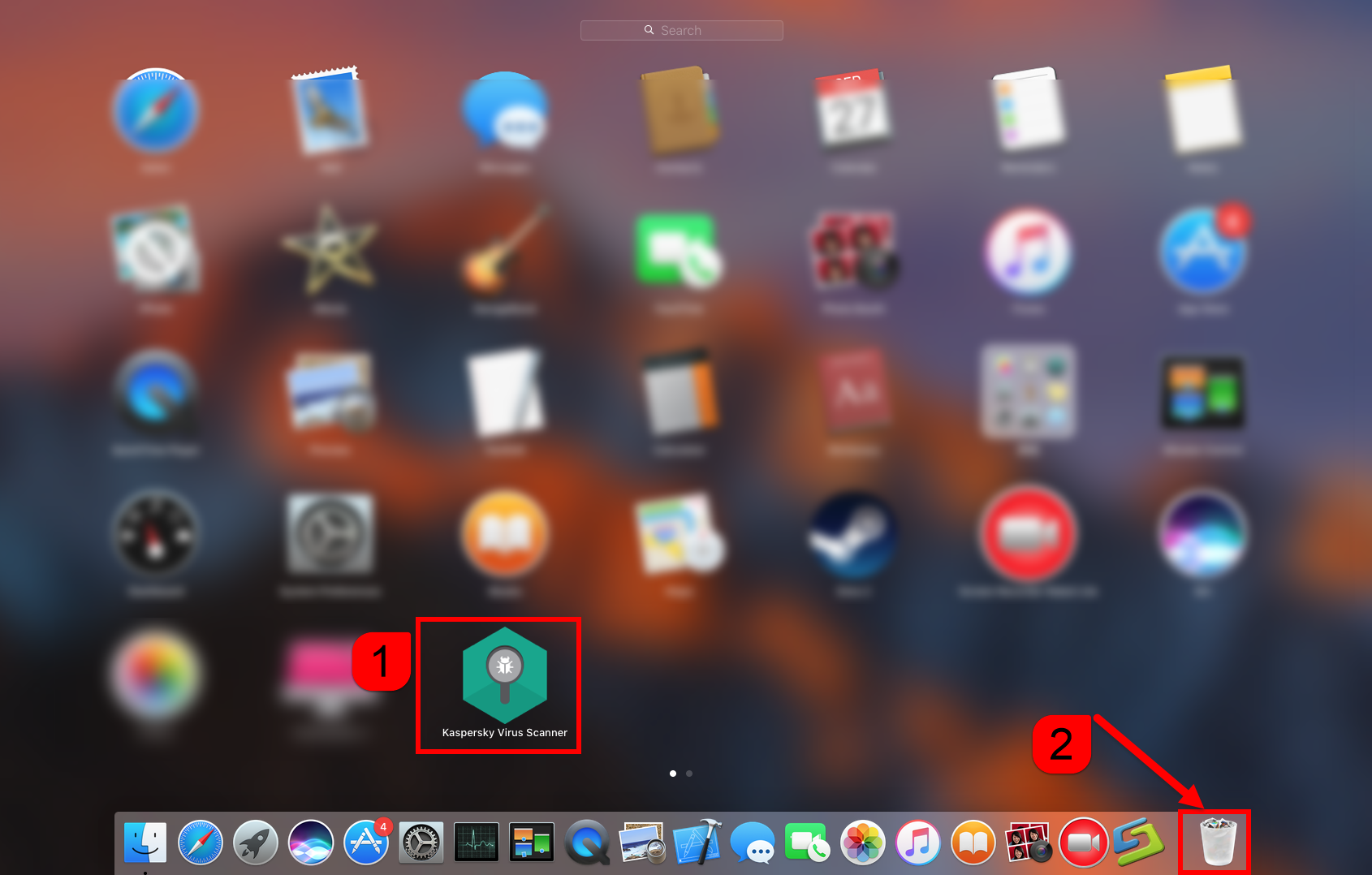Start FaceTime from the Dock
The image size is (1372, 875).
coord(807,843)
